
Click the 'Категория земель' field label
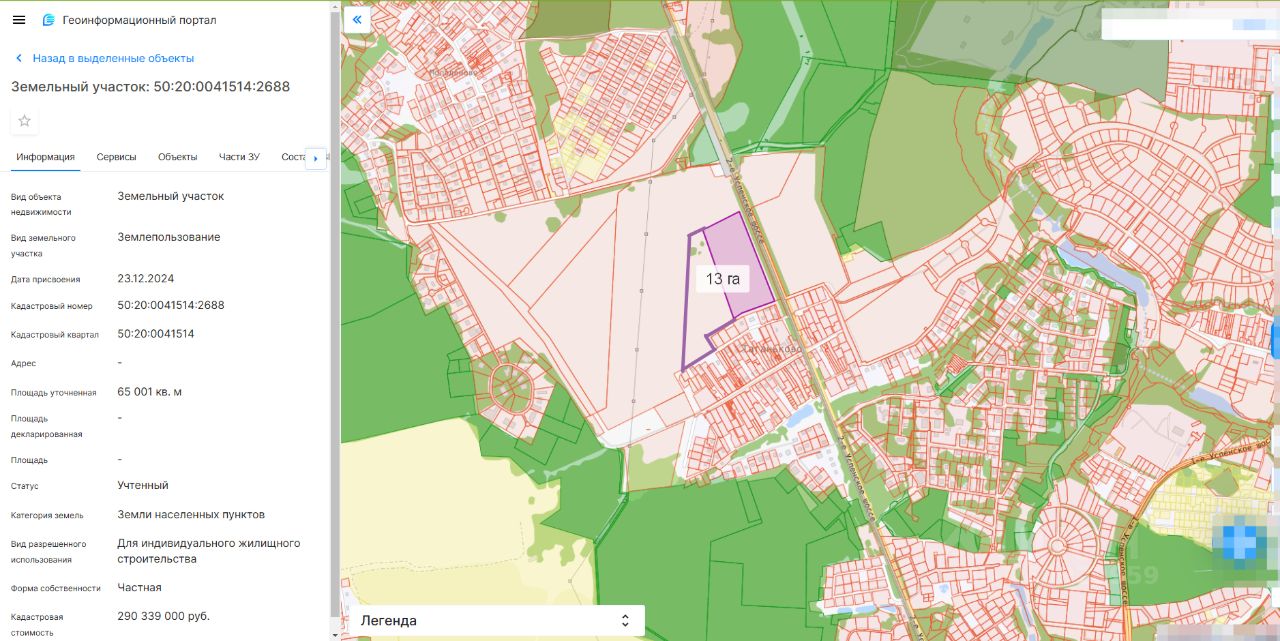(x=47, y=515)
